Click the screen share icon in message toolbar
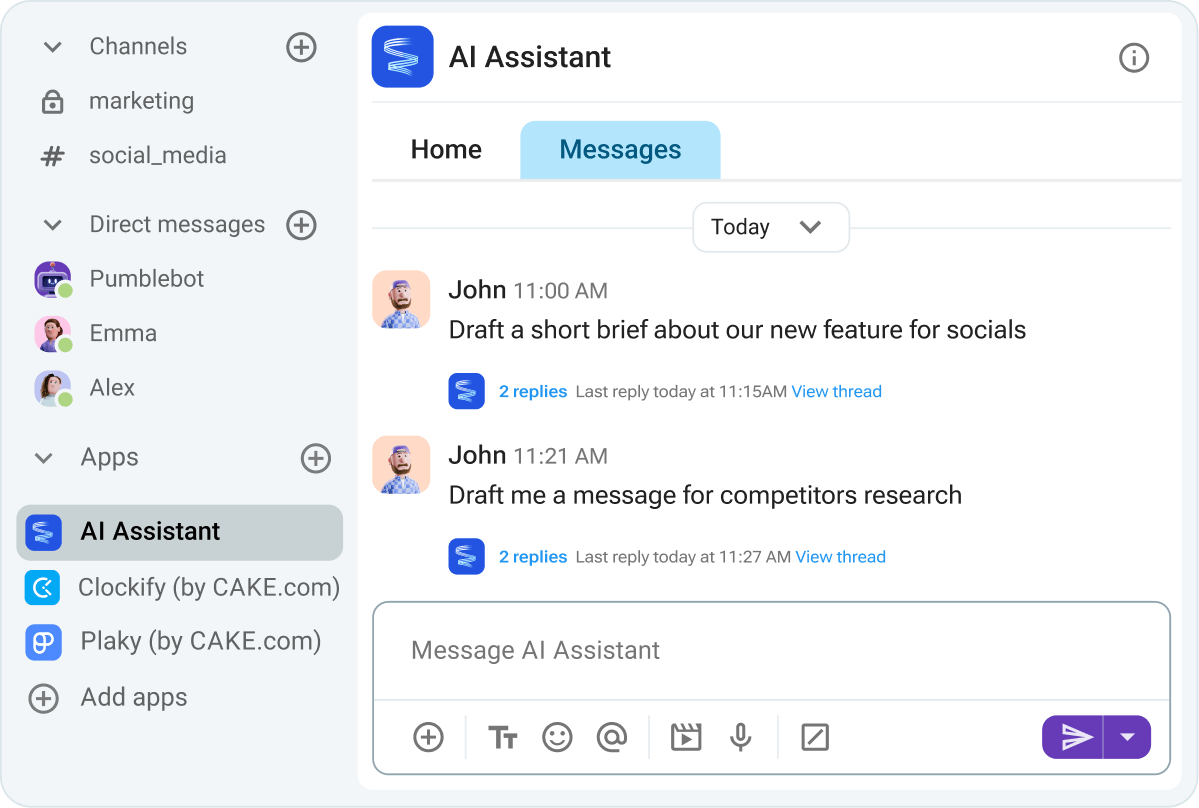Screen dimensions: 1199x808 pos(815,737)
